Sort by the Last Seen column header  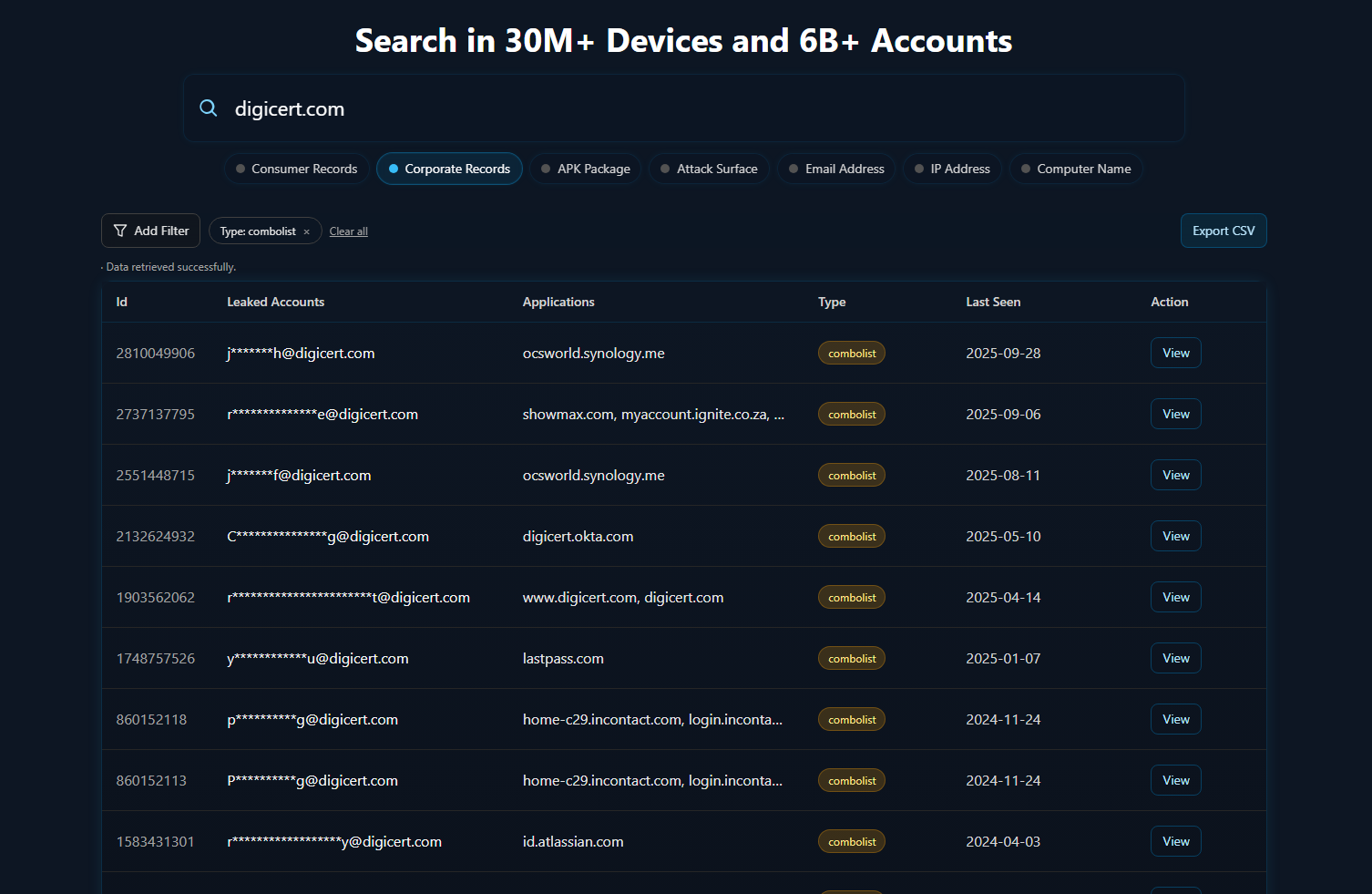pyautogui.click(x=992, y=303)
